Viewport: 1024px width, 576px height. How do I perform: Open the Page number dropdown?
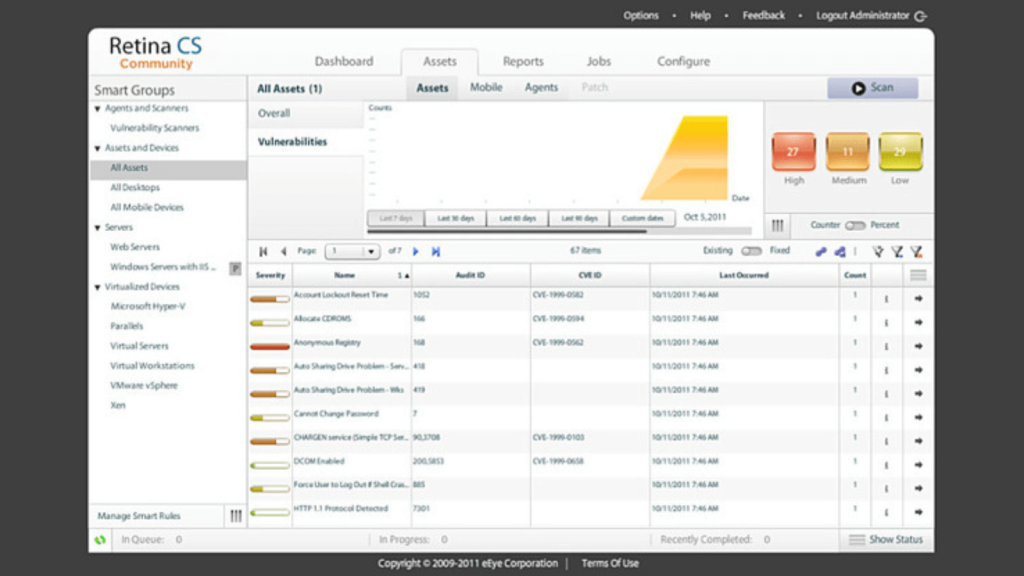click(352, 251)
